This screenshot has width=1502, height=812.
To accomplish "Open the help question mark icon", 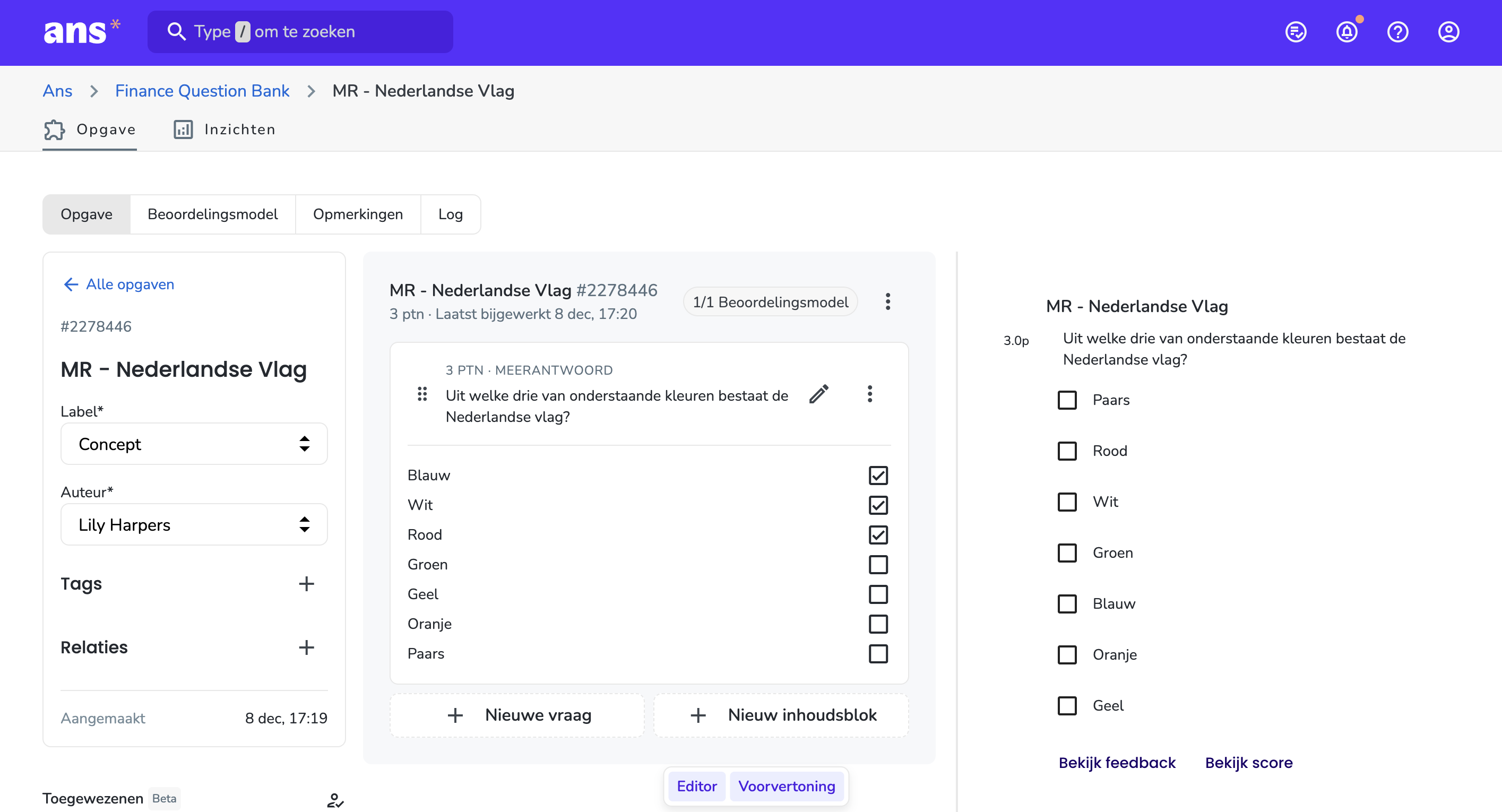I will pos(1397,32).
